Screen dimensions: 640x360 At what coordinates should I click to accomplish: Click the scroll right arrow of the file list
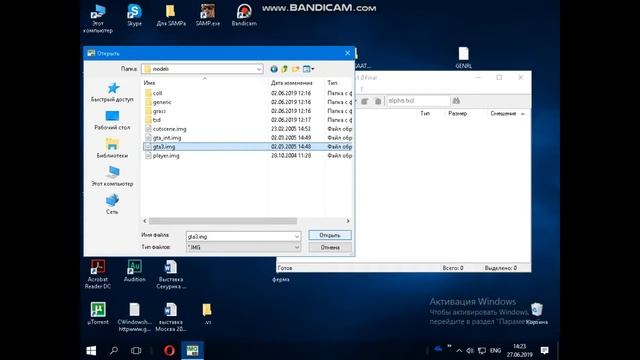click(348, 221)
